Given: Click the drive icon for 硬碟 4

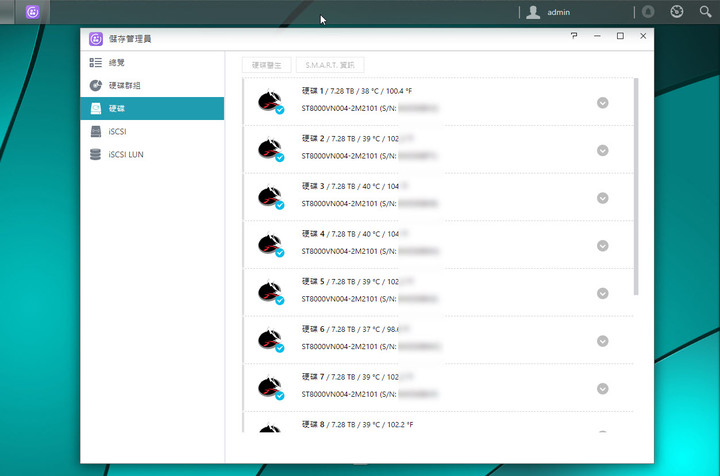Looking at the screenshot, I should (x=270, y=245).
